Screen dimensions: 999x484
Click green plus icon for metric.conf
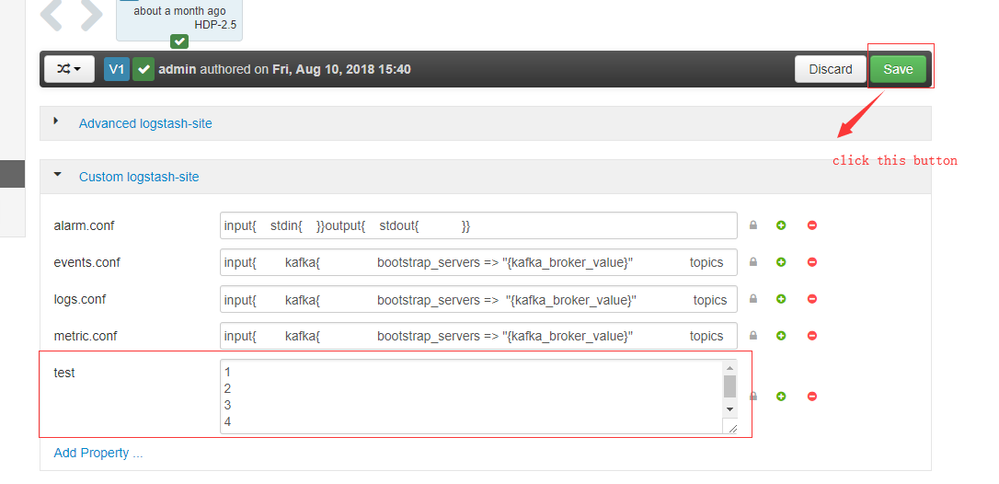pos(781,335)
